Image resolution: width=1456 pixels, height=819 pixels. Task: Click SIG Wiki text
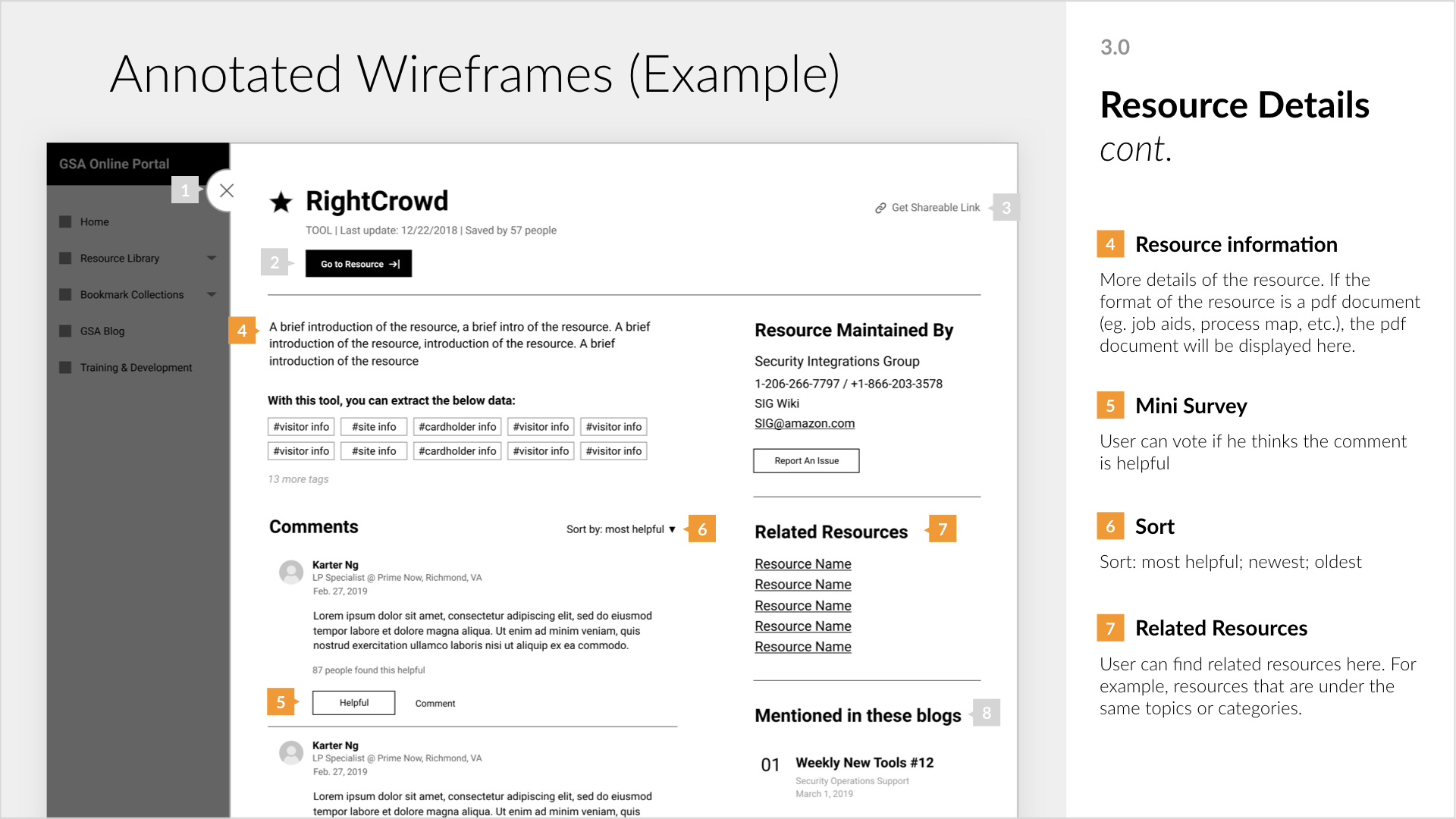[777, 403]
